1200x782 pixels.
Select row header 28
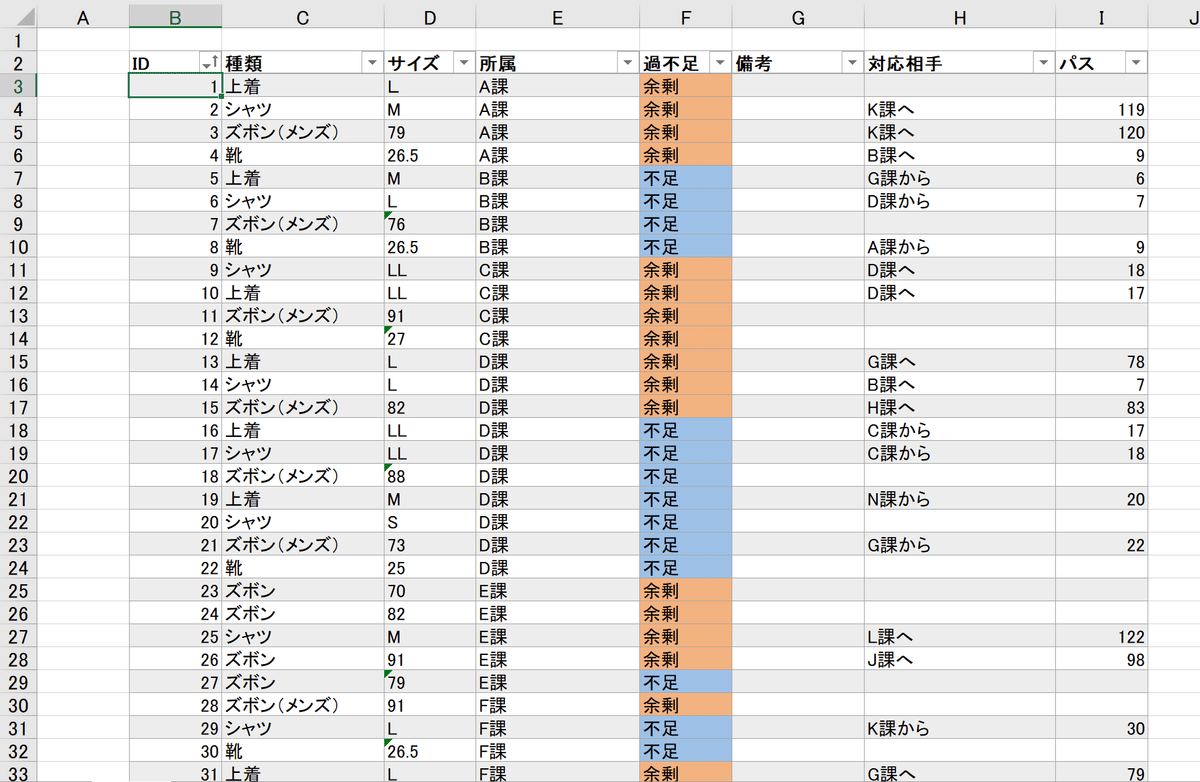point(18,660)
